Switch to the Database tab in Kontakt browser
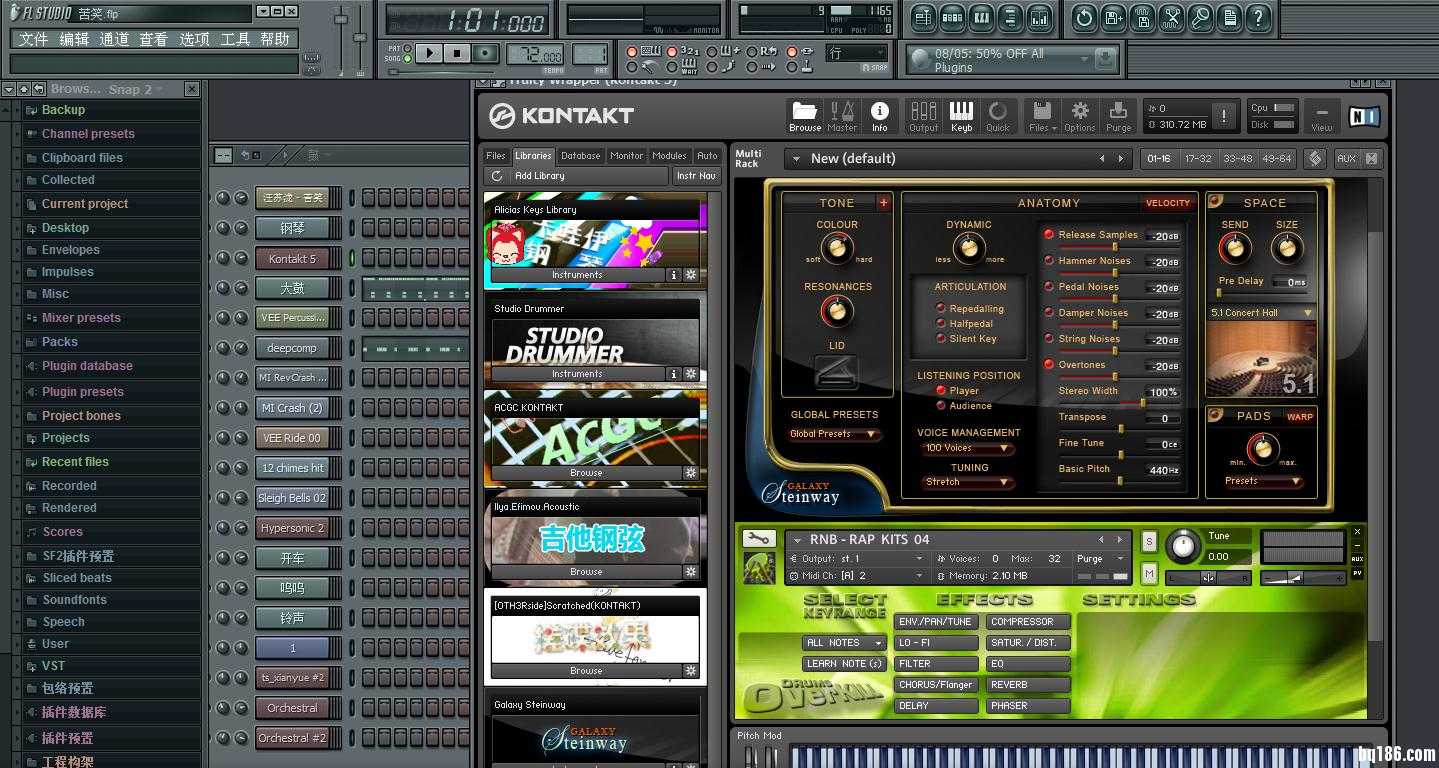Image resolution: width=1439 pixels, height=768 pixels. pyautogui.click(x=581, y=156)
